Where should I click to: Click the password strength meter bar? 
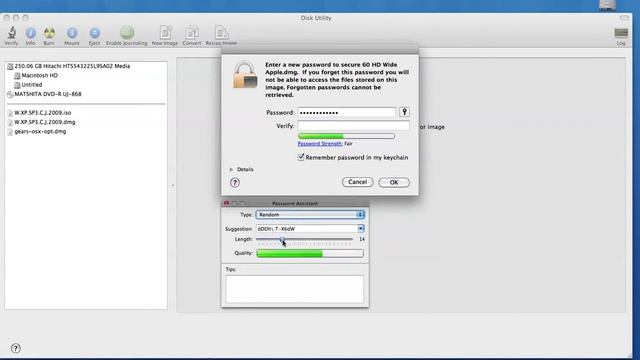[x=346, y=136]
